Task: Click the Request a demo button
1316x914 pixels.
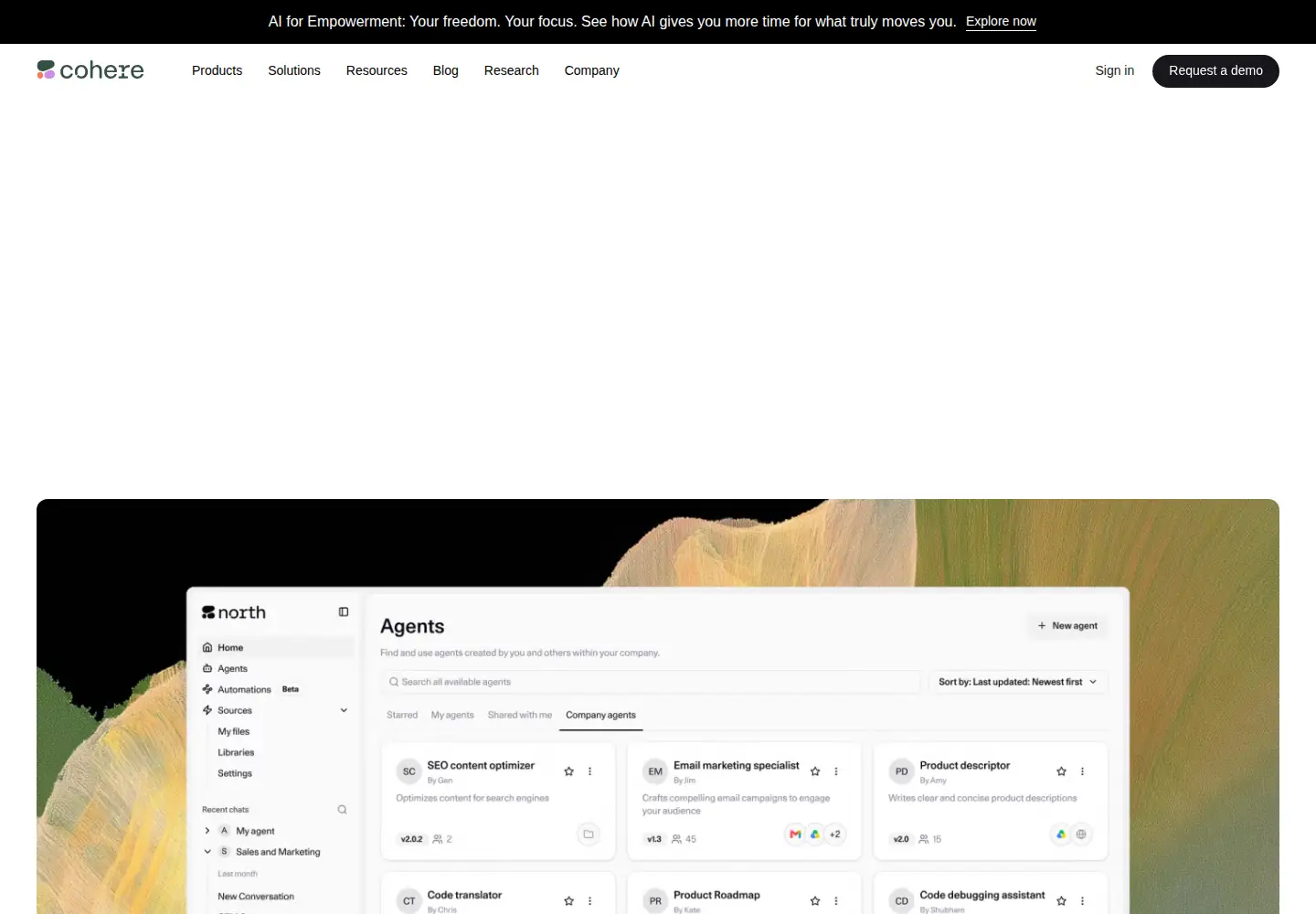Action: [x=1215, y=71]
